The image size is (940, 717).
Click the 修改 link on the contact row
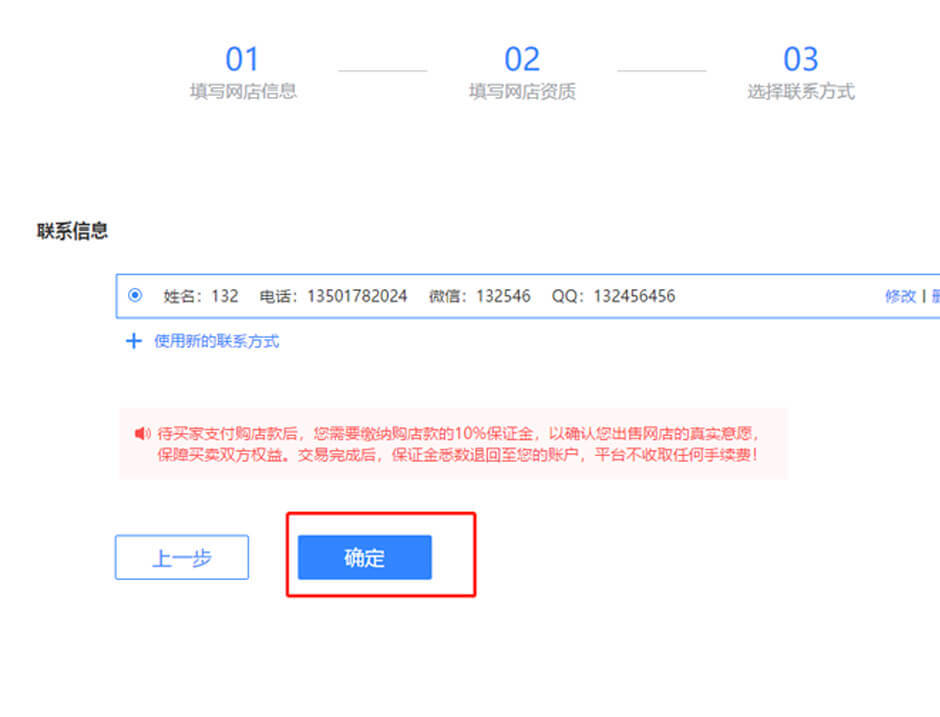pyautogui.click(x=900, y=296)
